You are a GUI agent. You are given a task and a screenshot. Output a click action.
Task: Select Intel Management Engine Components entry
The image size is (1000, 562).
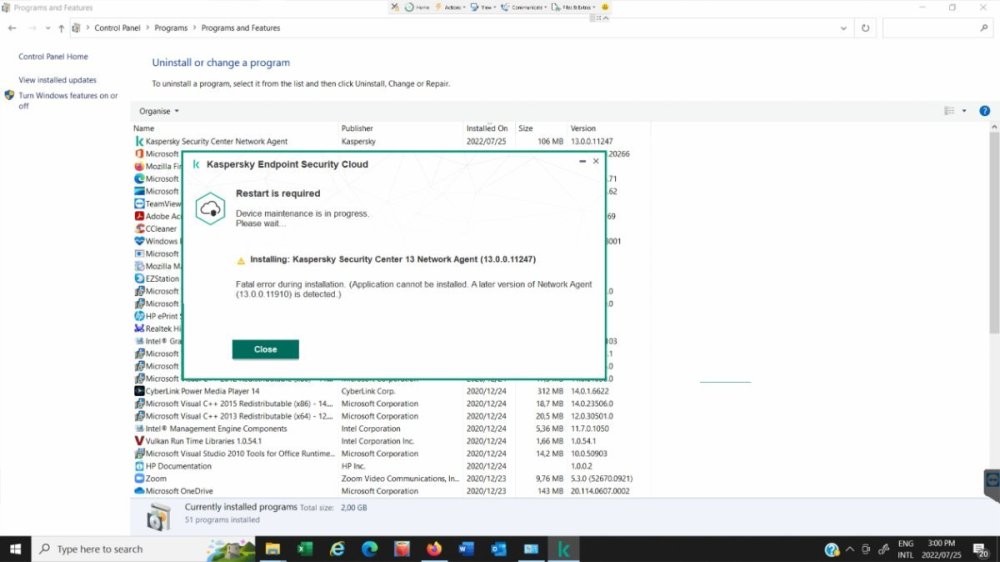point(390,429)
